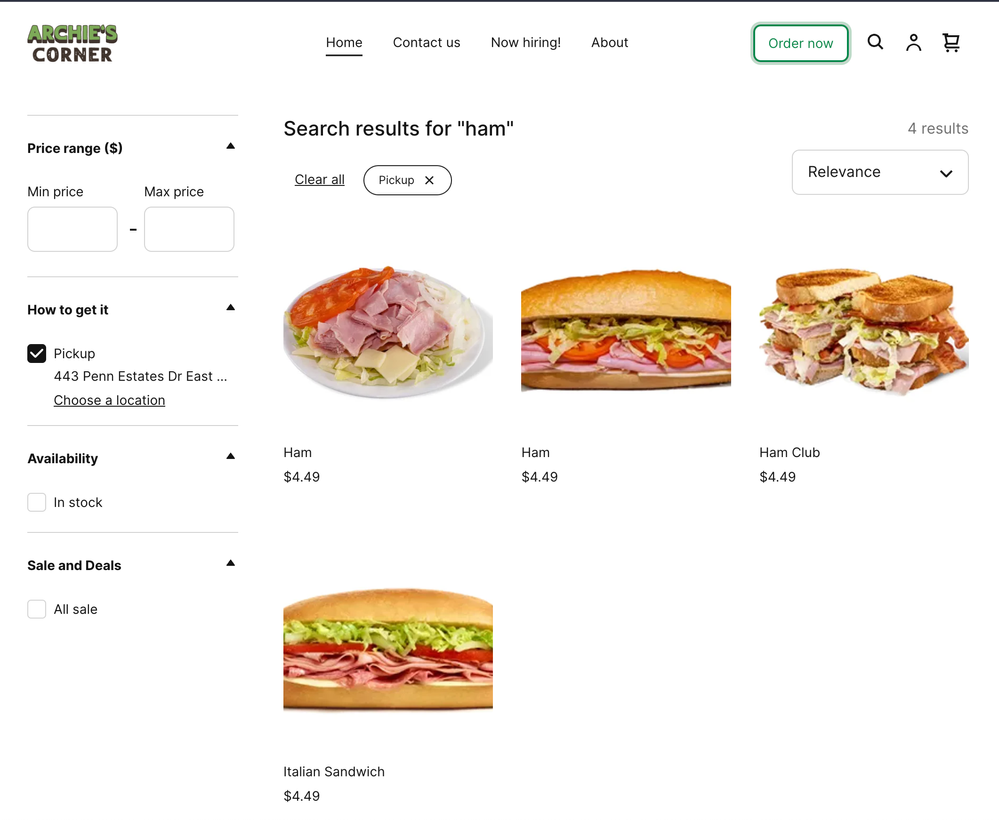Collapse the Availability section
This screenshot has width=999, height=820.
[x=230, y=457]
